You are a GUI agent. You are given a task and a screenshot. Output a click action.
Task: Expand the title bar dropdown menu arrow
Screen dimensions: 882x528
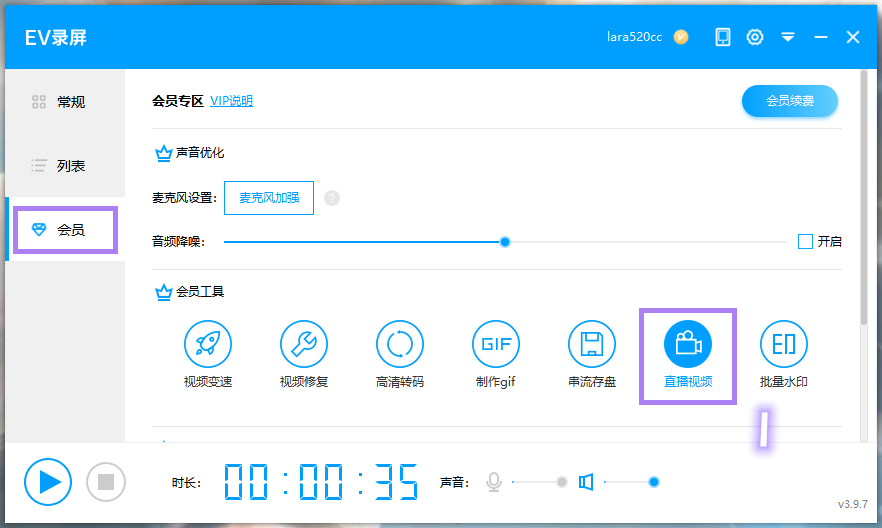click(x=788, y=37)
